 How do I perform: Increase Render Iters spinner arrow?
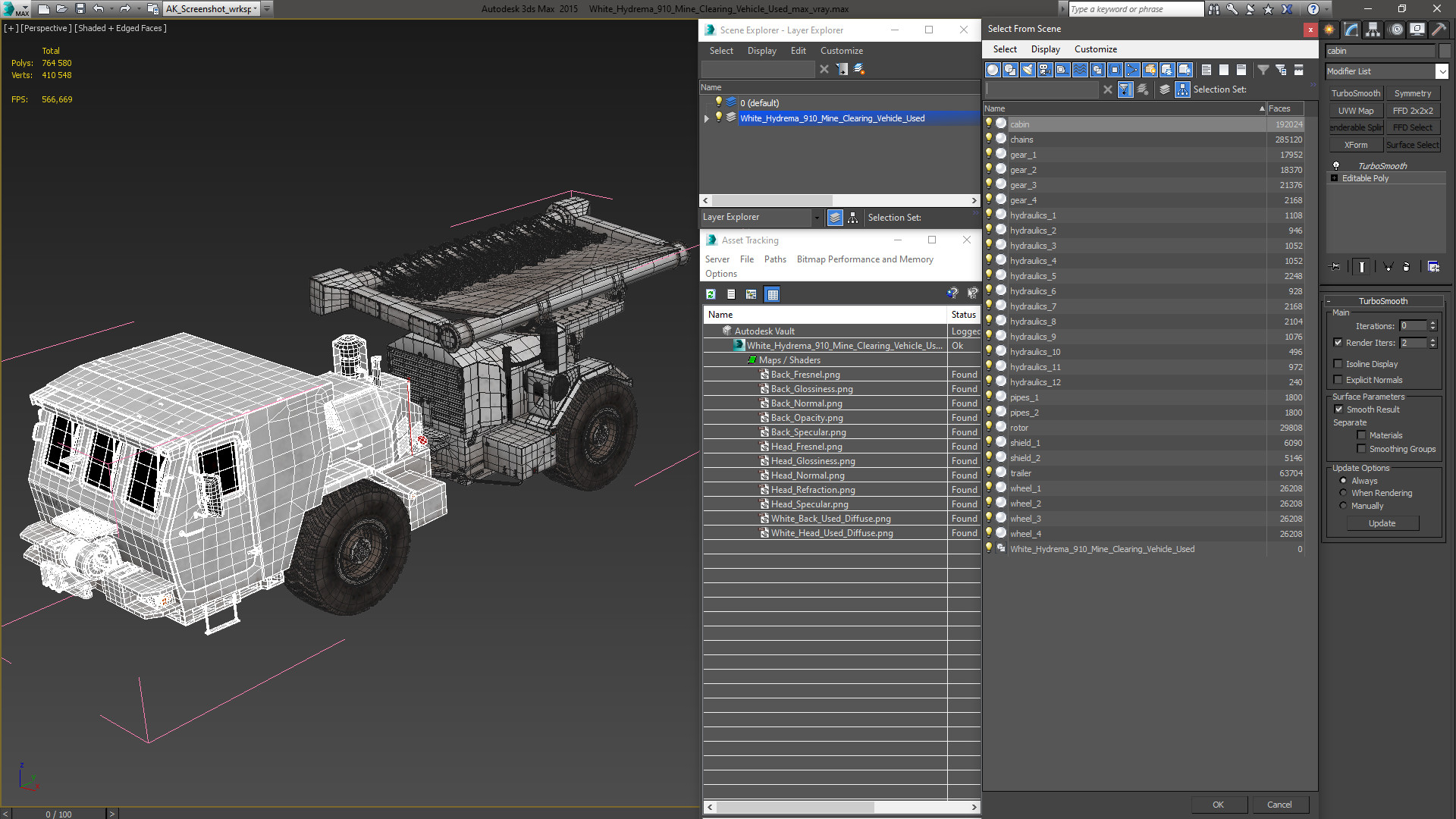pyautogui.click(x=1433, y=340)
